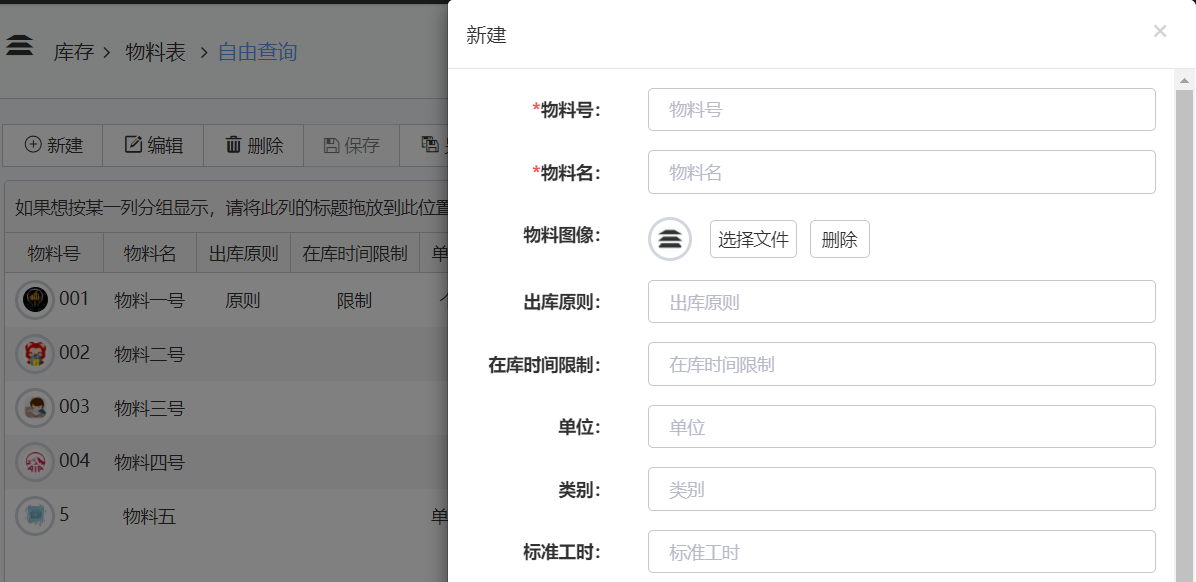
Task: Click the 自由查询 breadcrumb link
Action: point(257,52)
